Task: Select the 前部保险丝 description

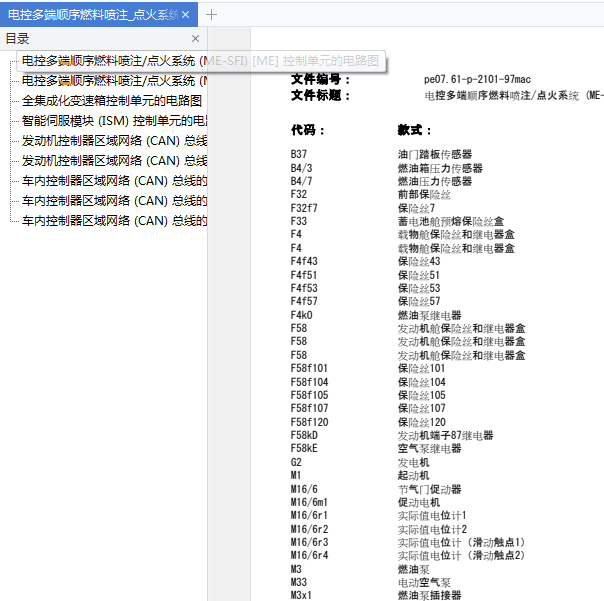Action: coord(424,194)
